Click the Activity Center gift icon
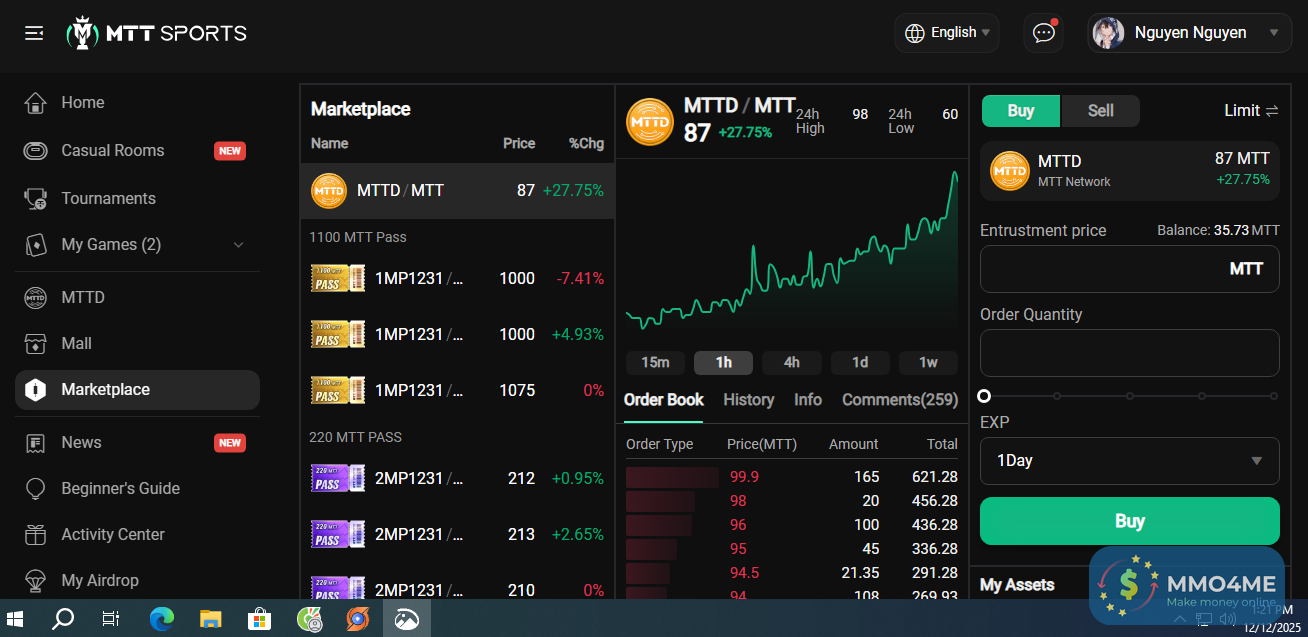The width and height of the screenshot is (1308, 637). click(36, 535)
